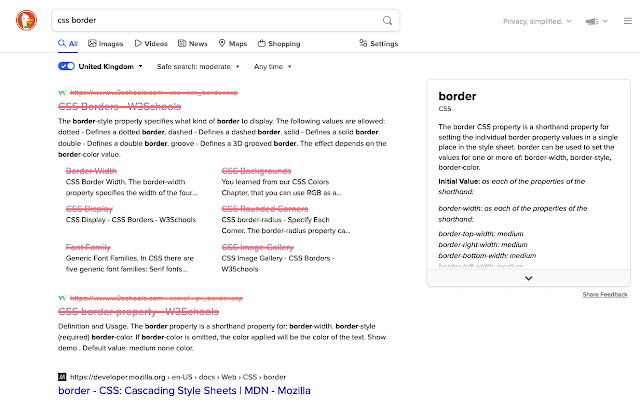640x400 pixels.
Task: Click the W3Schools favicon of second result
Action: [x=62, y=298]
